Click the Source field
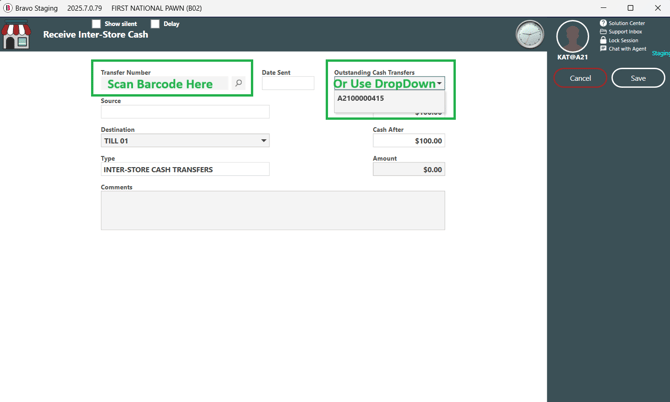The image size is (670, 402). pos(185,112)
